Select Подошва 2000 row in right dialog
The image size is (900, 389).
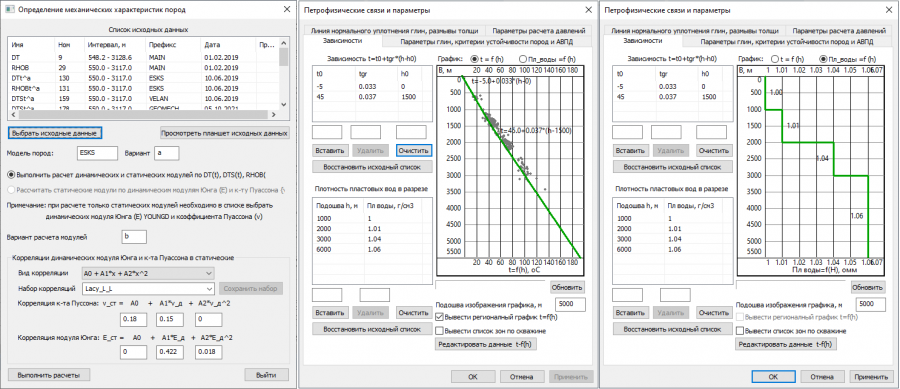(x=672, y=228)
